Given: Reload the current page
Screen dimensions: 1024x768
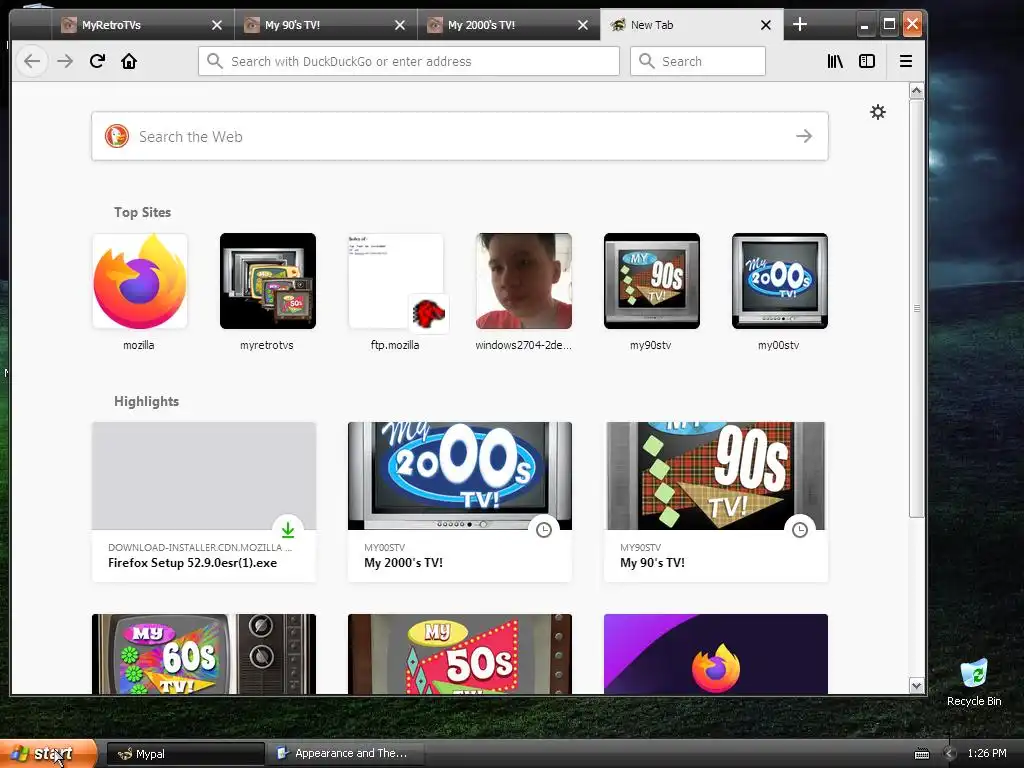Looking at the screenshot, I should click(x=97, y=61).
